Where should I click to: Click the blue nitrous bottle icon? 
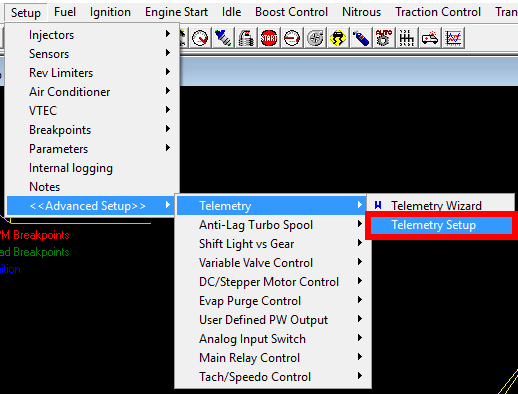(x=361, y=38)
